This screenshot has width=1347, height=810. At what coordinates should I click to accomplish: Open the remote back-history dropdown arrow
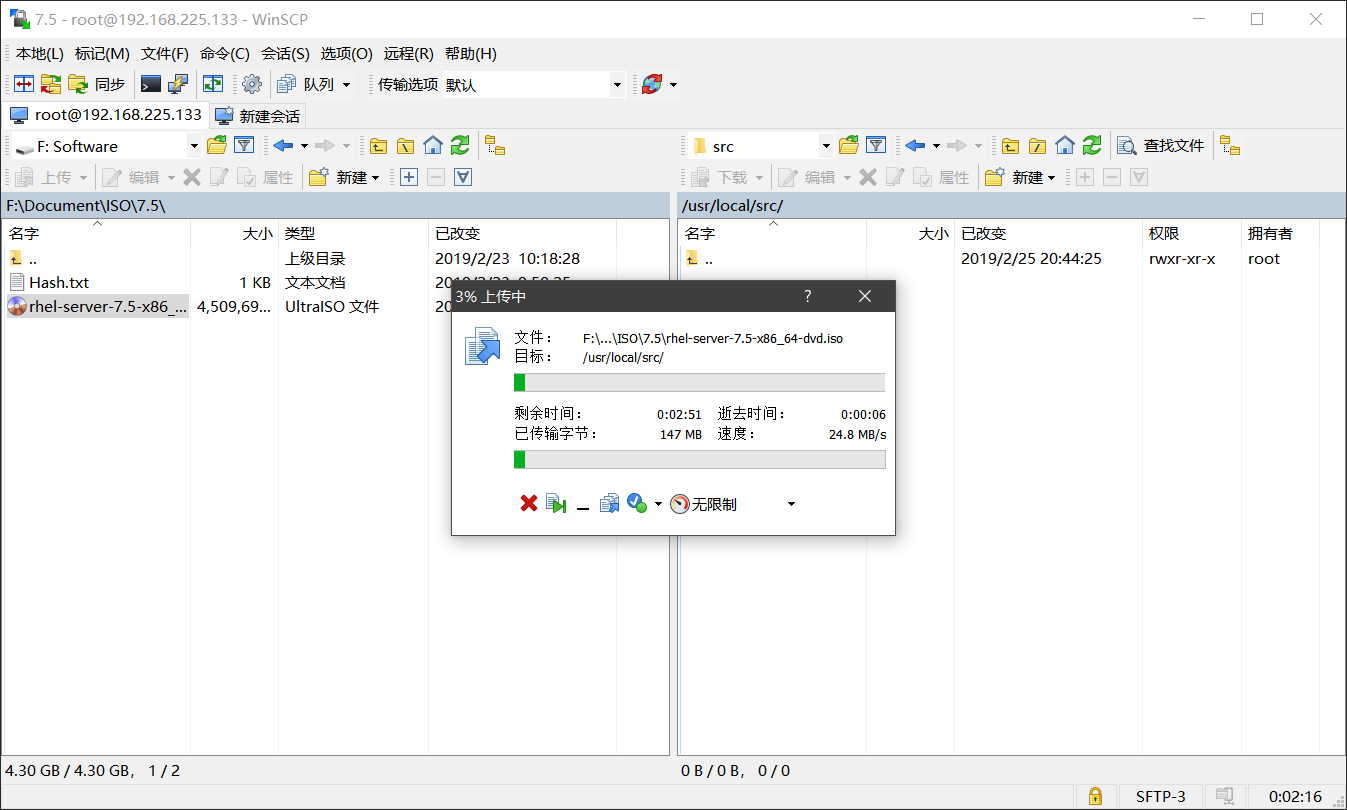point(936,146)
